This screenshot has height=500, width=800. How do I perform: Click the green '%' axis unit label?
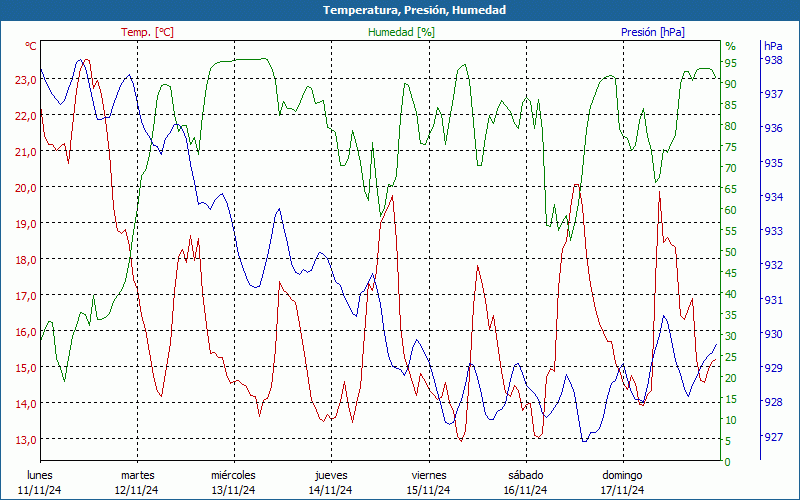click(731, 46)
